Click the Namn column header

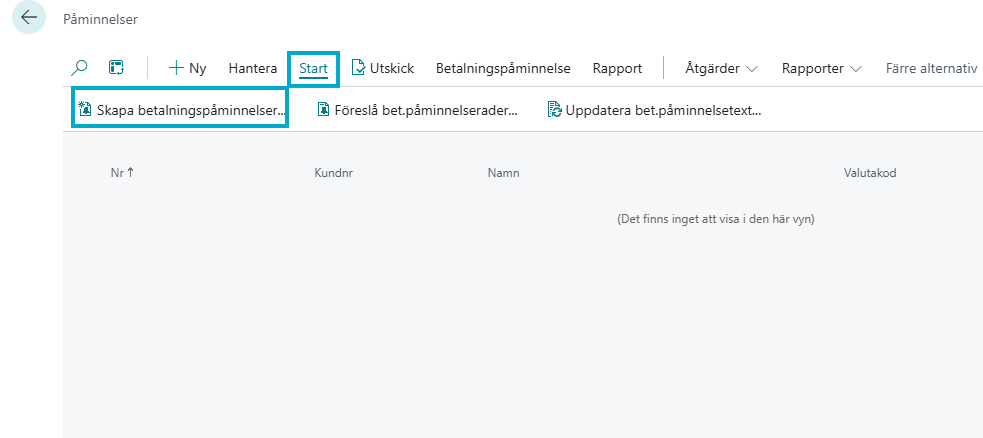[503, 173]
